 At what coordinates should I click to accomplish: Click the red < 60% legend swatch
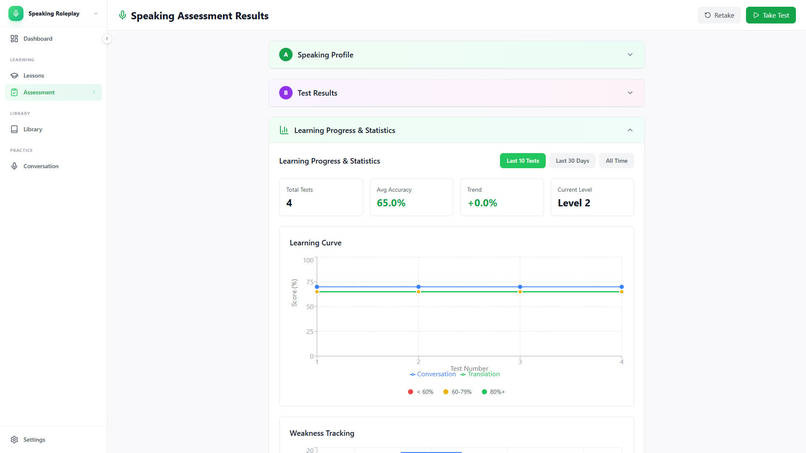410,392
